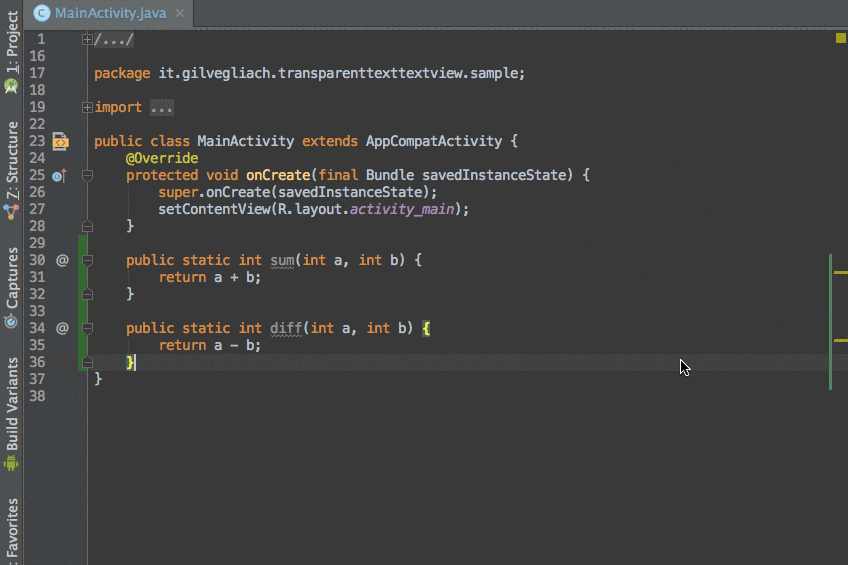Click the highlighted opening brace on line 34

(426, 328)
